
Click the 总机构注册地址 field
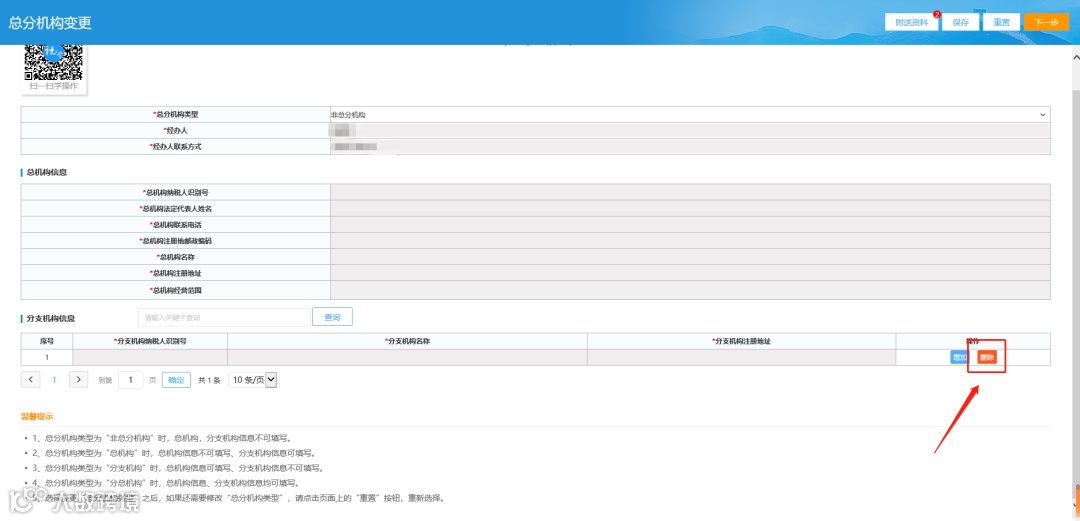pos(690,274)
